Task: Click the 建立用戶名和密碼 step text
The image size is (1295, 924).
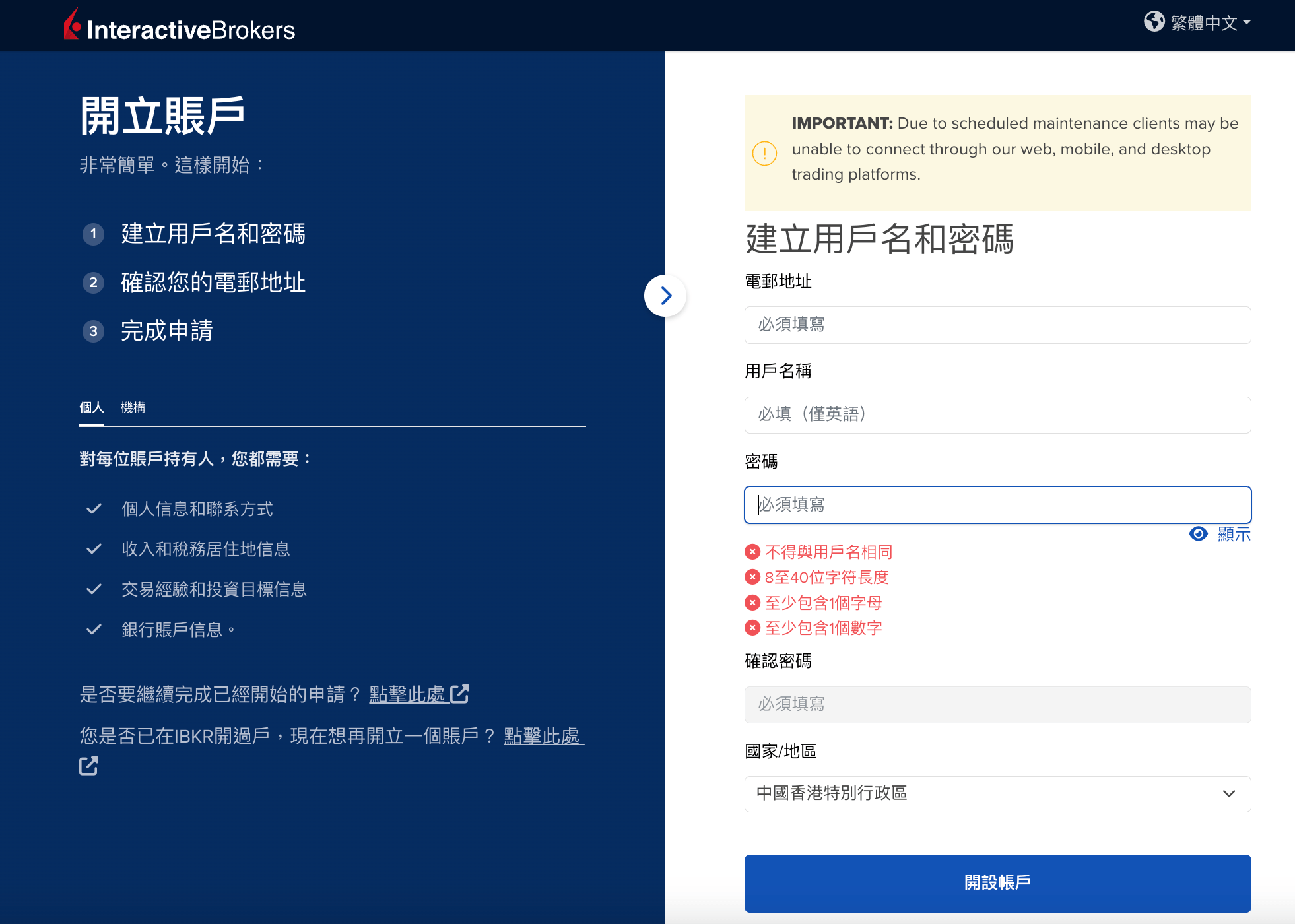Action: click(x=213, y=234)
